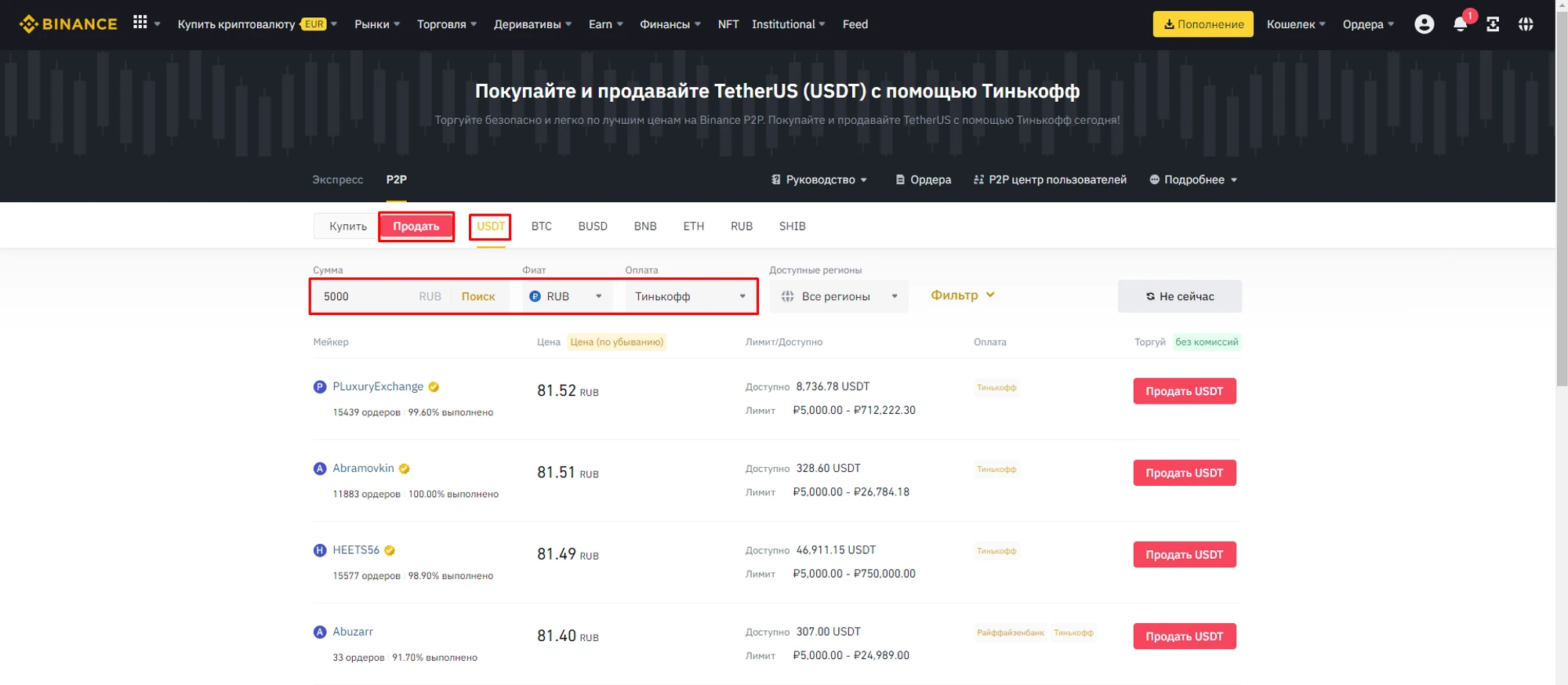The height and width of the screenshot is (685, 1568).
Task: Switch to the Экспресс tab
Action: coord(337,179)
